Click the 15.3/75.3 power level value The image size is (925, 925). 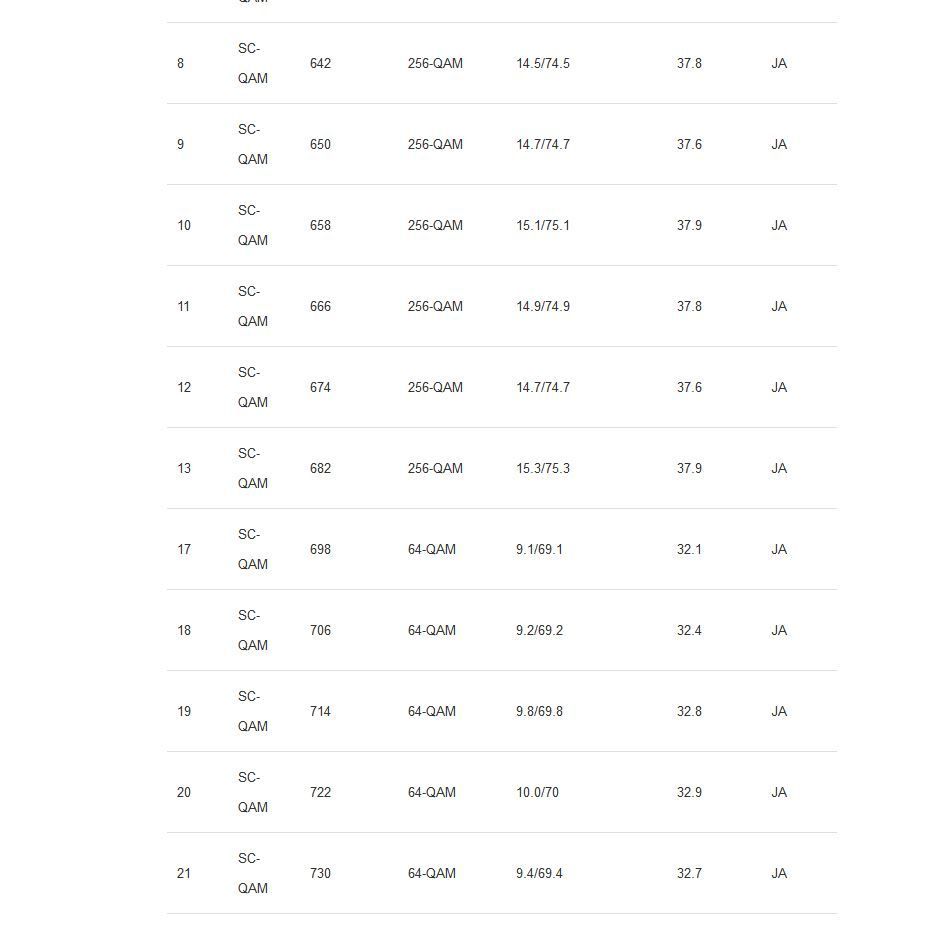pyautogui.click(x=543, y=469)
